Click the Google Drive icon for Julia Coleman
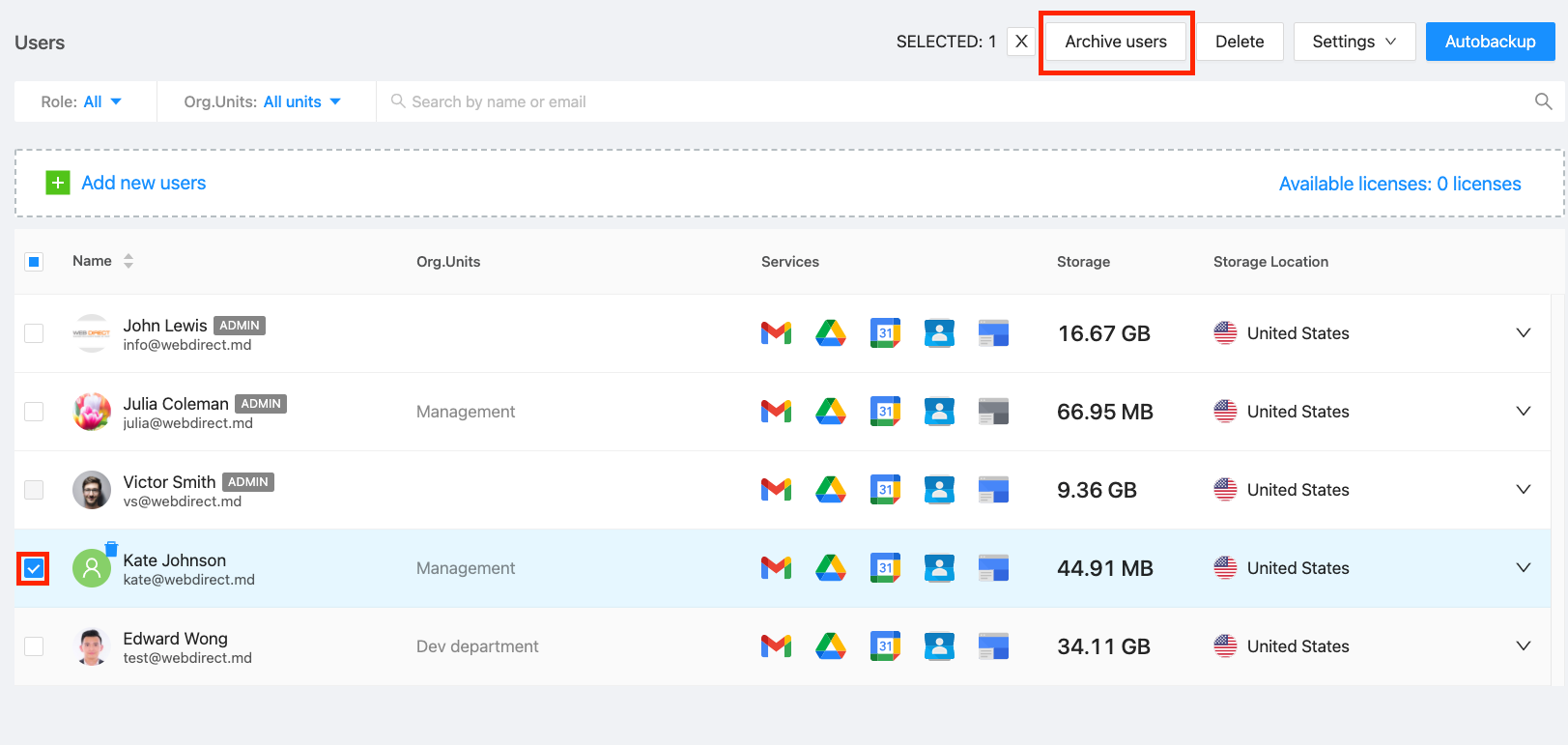The image size is (1568, 745). (830, 412)
